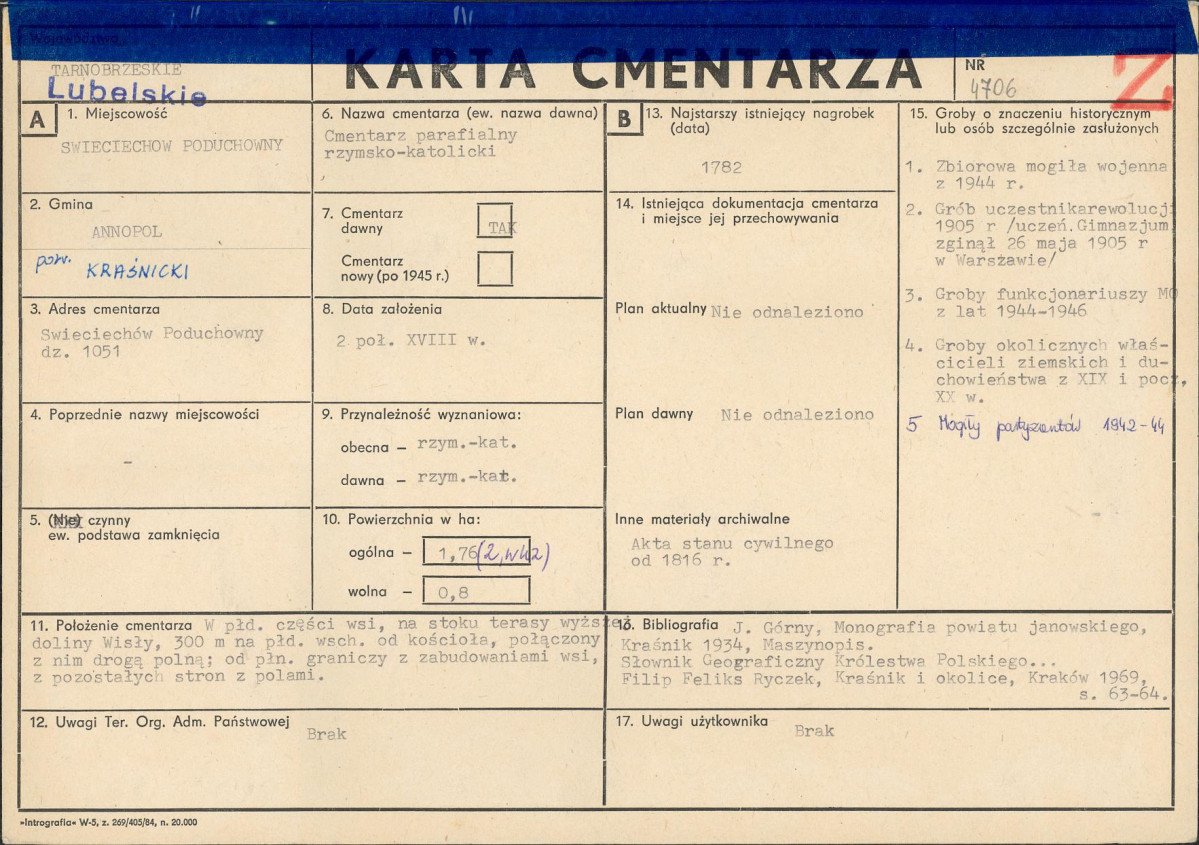1199x845 pixels.
Task: Click the label '3. Adres cmentarza'
Action: pos(95,310)
